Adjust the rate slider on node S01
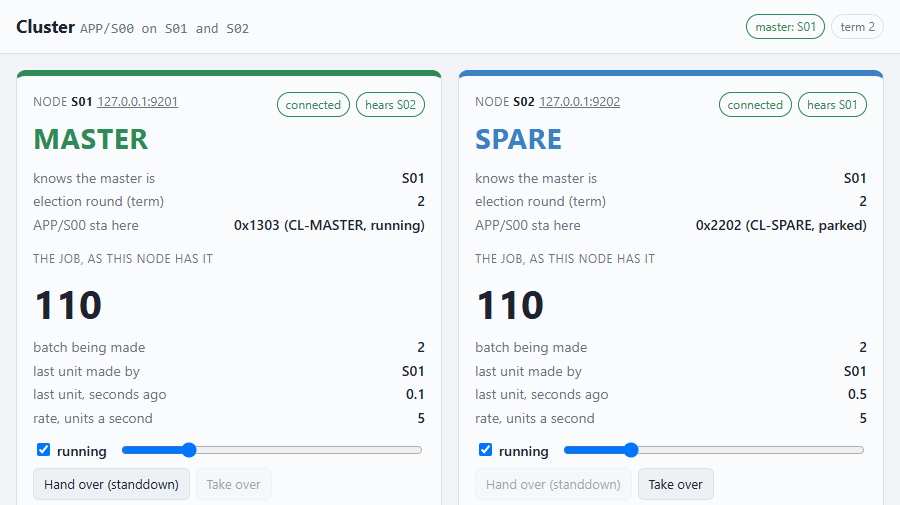 click(x=272, y=450)
